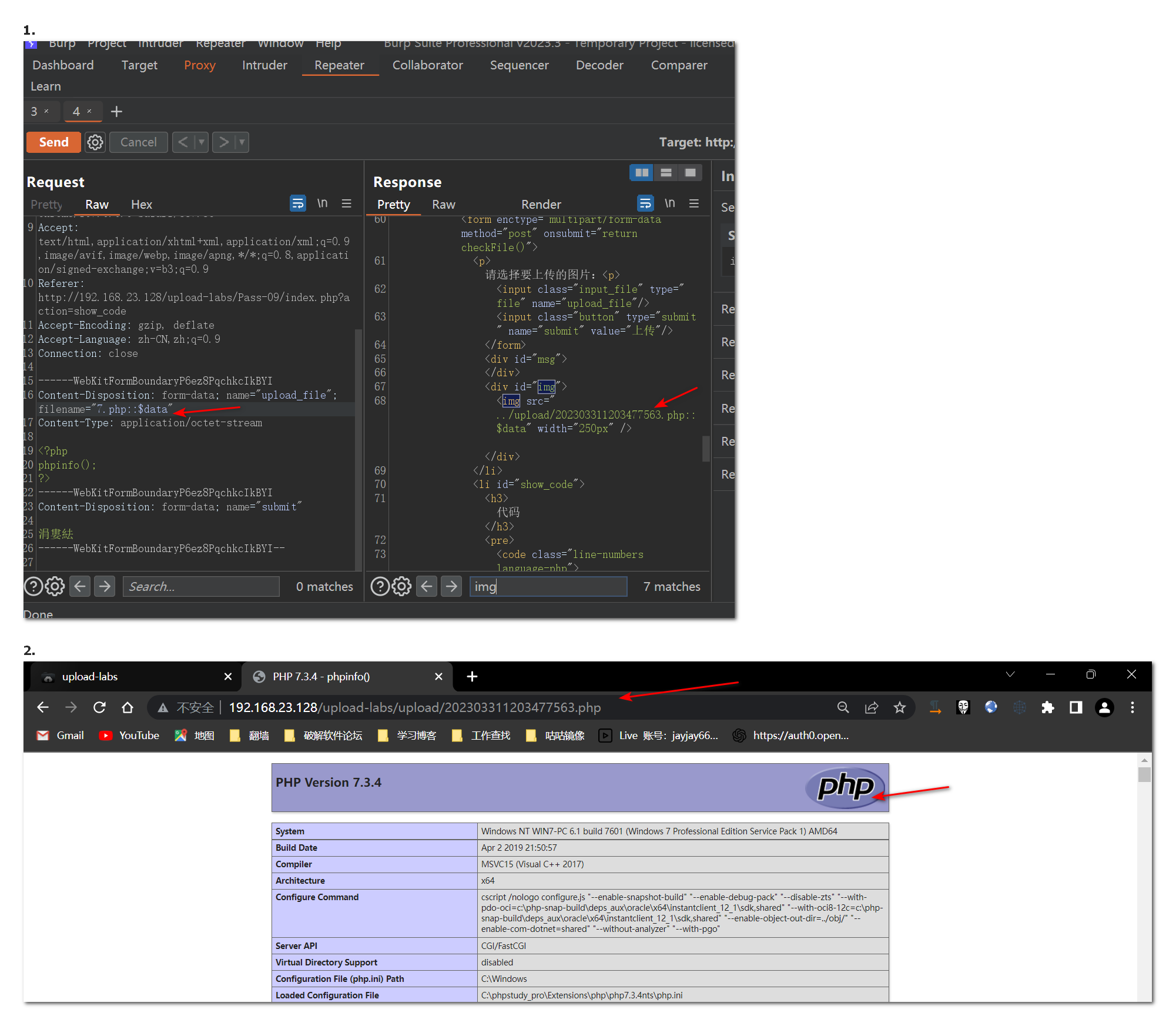Open Chrome extensions puzzle icon
Viewport: 1176px width, 1026px height.
[1047, 707]
